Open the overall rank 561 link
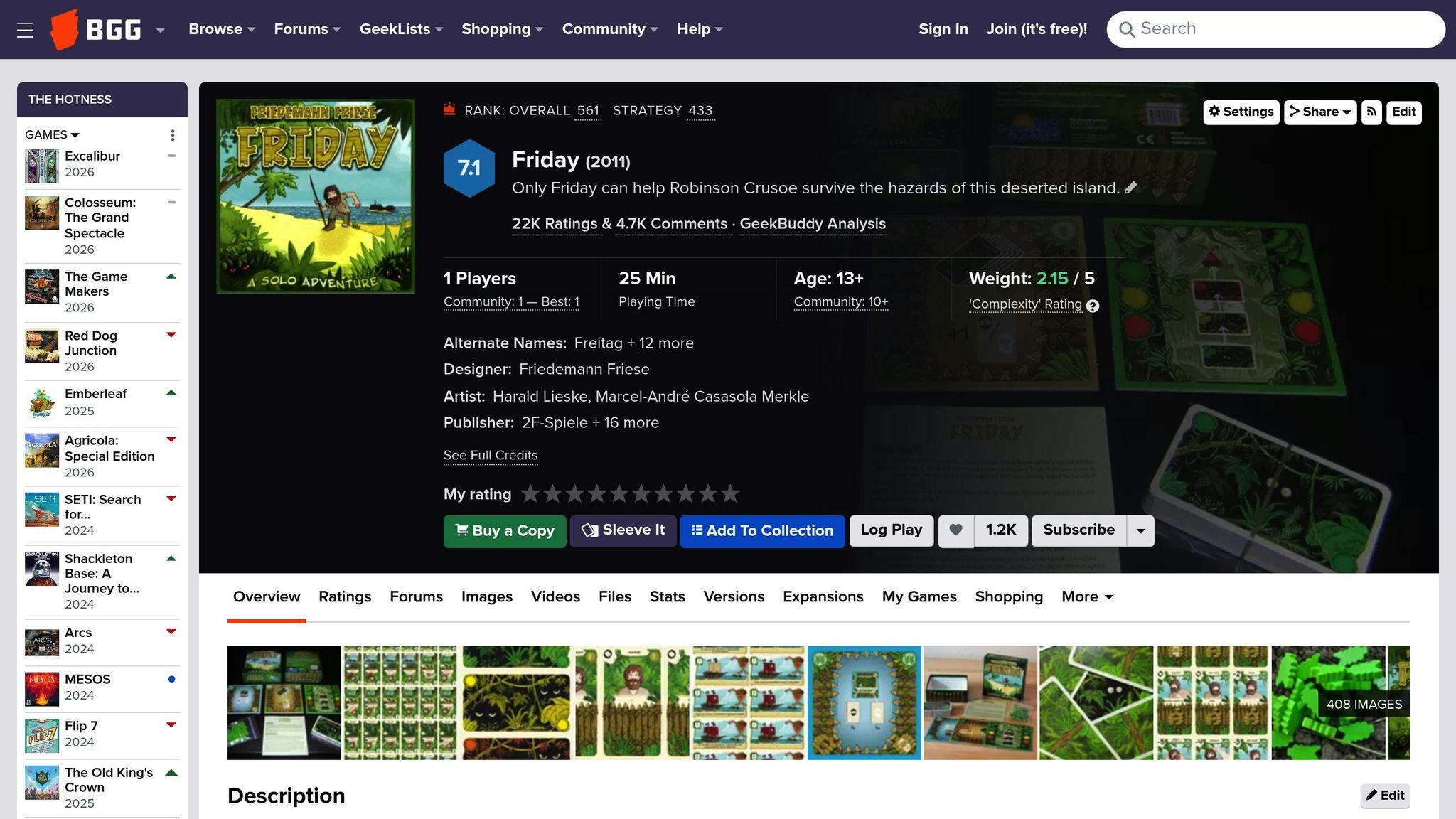The image size is (1456, 819). coord(588,111)
